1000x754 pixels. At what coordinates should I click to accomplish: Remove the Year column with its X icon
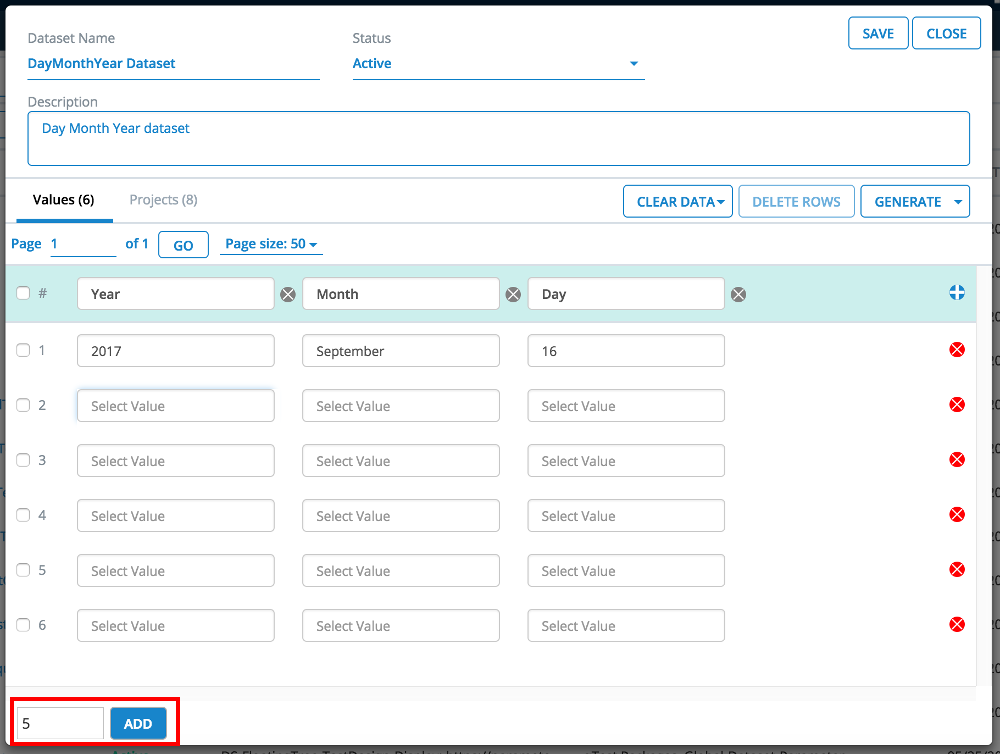coord(288,294)
